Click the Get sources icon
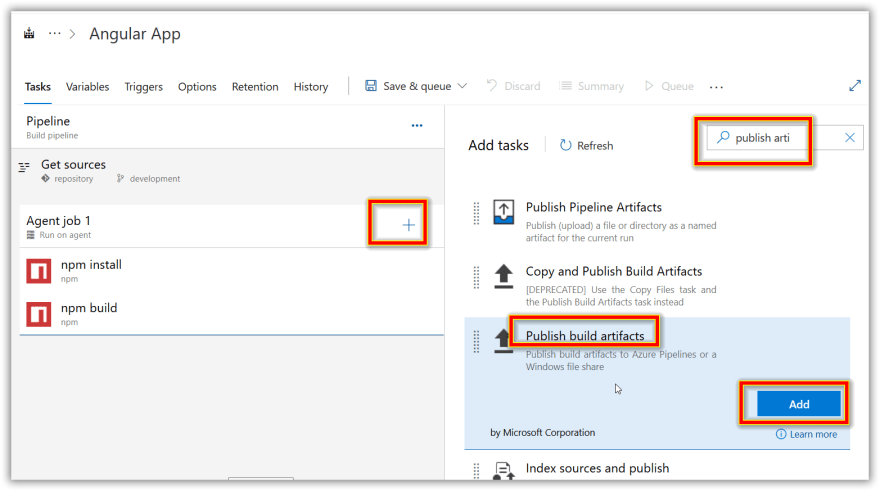The height and width of the screenshot is (491, 880). tap(24, 167)
